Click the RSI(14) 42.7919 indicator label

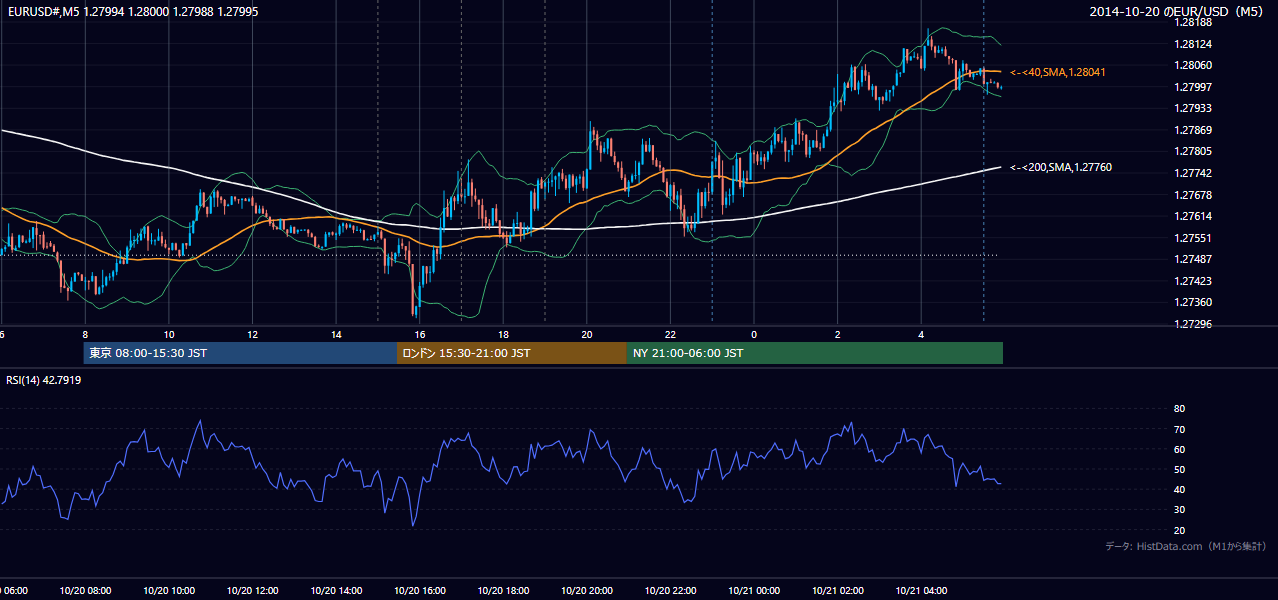tap(44, 380)
